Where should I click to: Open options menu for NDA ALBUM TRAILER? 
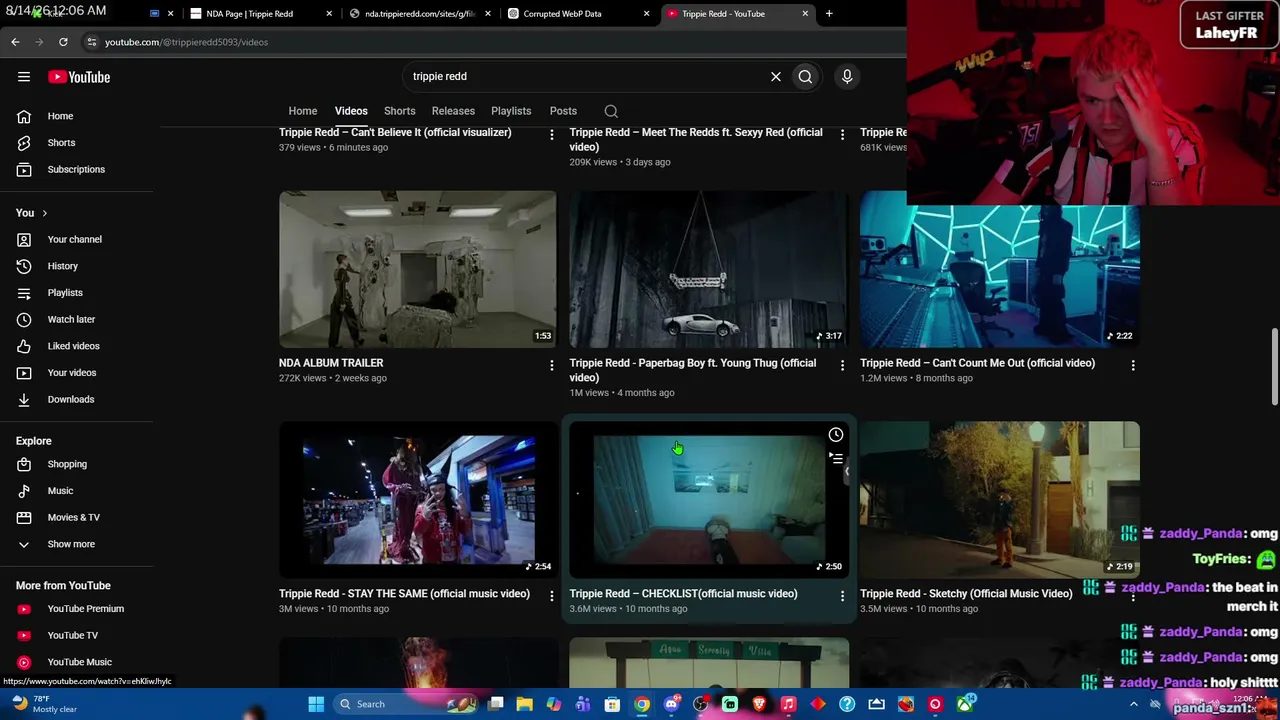click(x=551, y=366)
